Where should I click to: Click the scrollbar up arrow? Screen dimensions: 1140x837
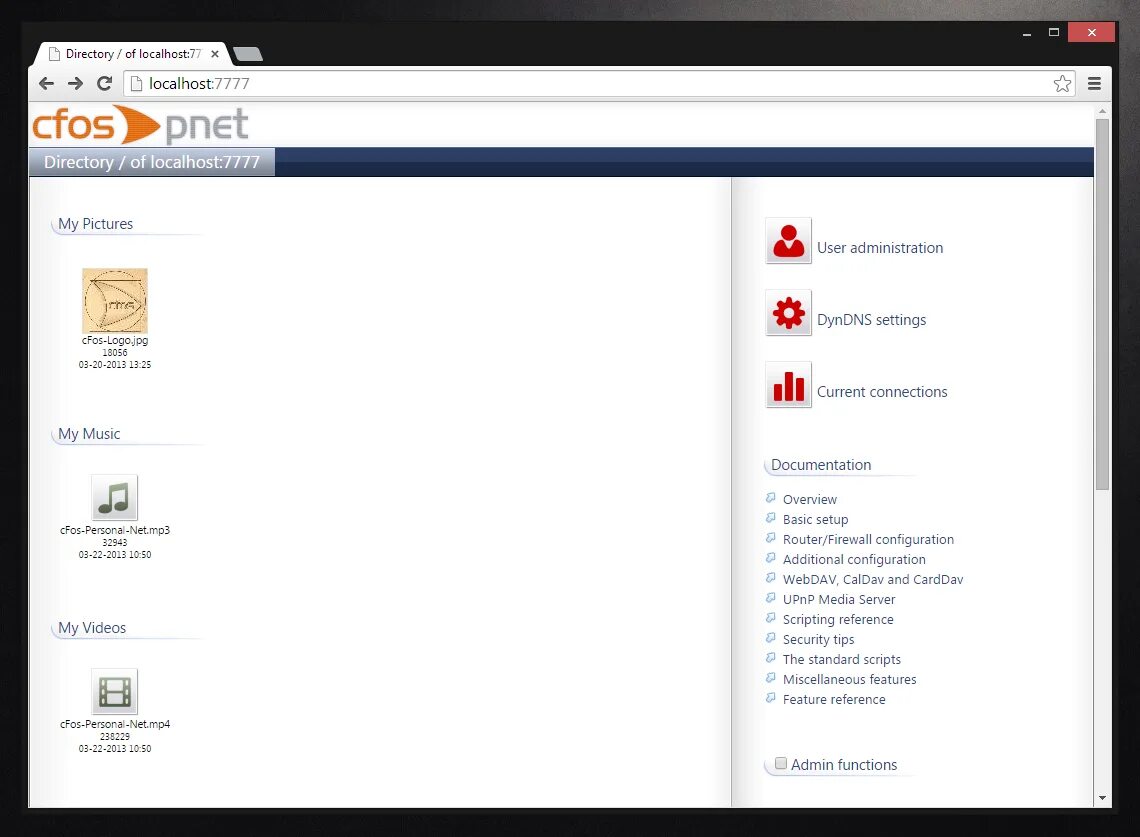pyautogui.click(x=1102, y=111)
